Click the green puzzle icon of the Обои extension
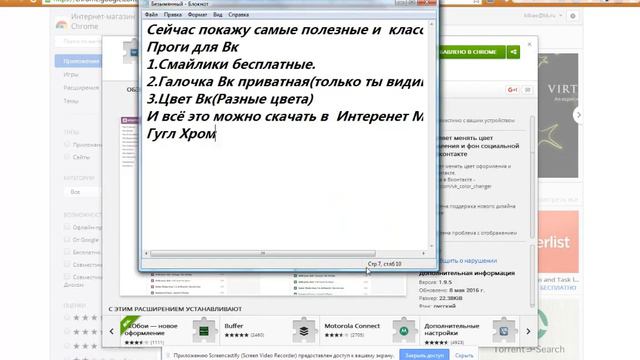Viewport: 640px width, 360px height. 204,331
